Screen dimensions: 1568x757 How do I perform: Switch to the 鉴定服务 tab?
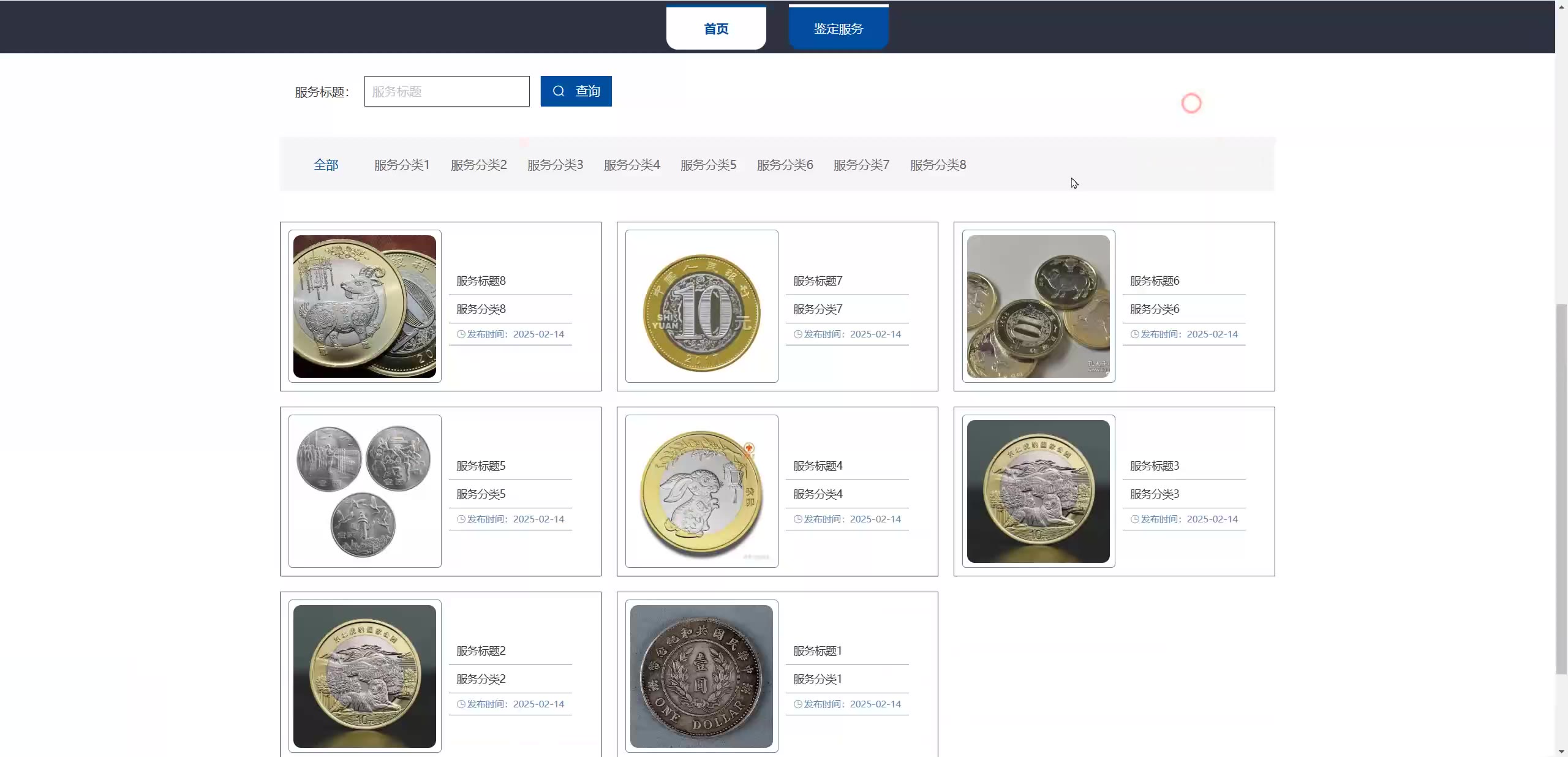click(x=838, y=29)
